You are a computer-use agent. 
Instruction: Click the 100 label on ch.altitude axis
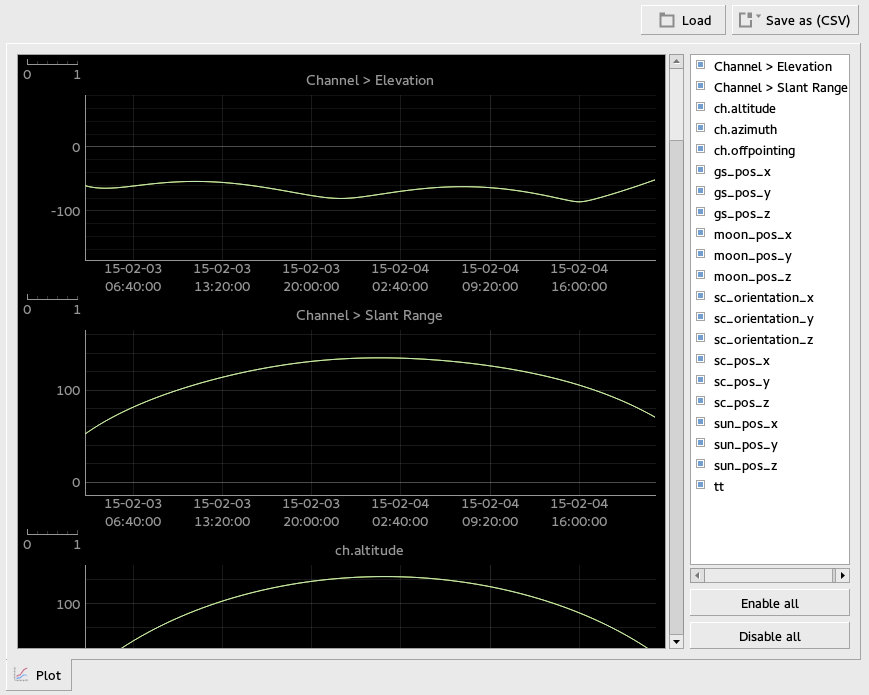coord(68,605)
